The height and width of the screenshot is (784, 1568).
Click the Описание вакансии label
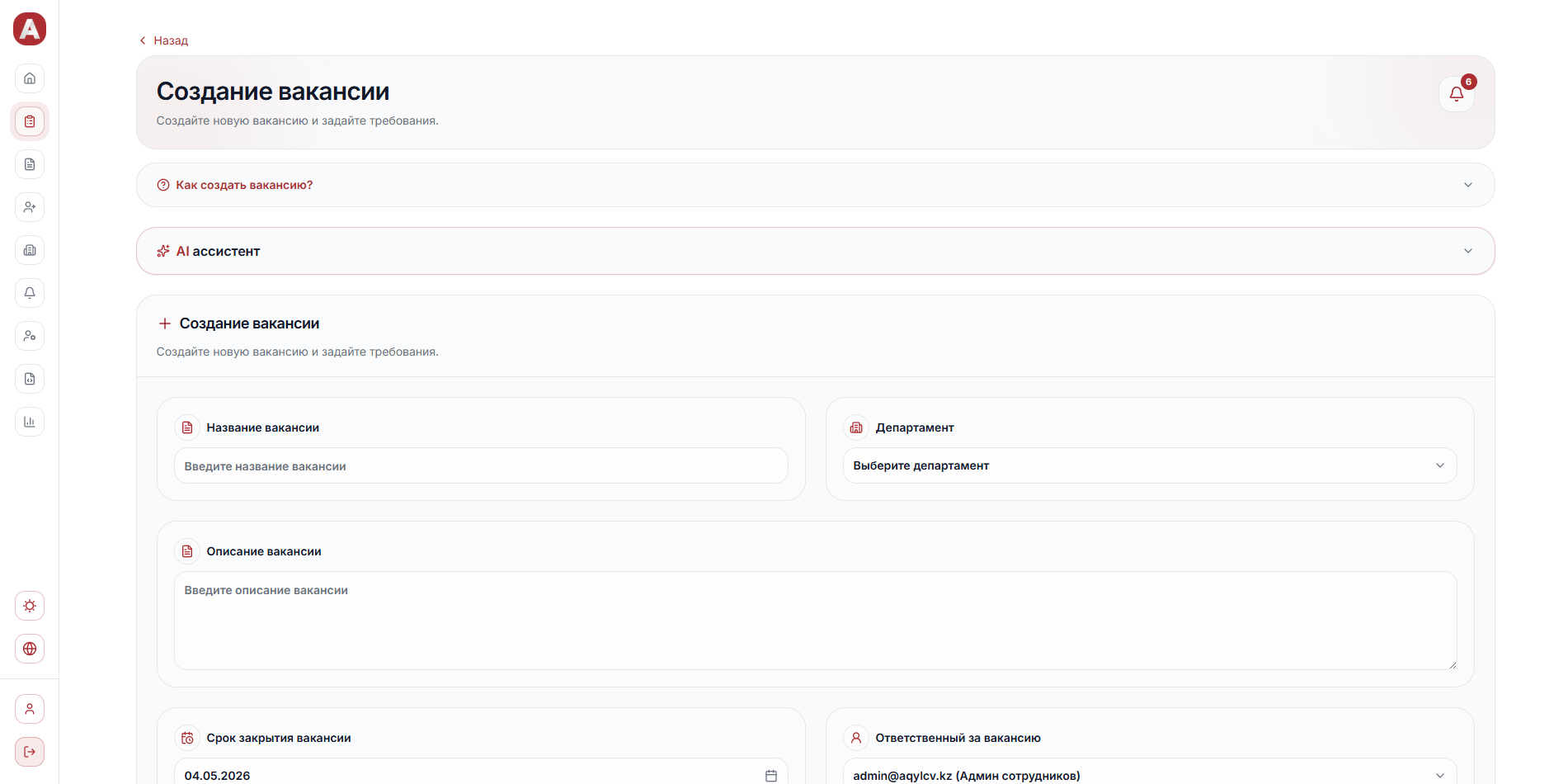[264, 551]
